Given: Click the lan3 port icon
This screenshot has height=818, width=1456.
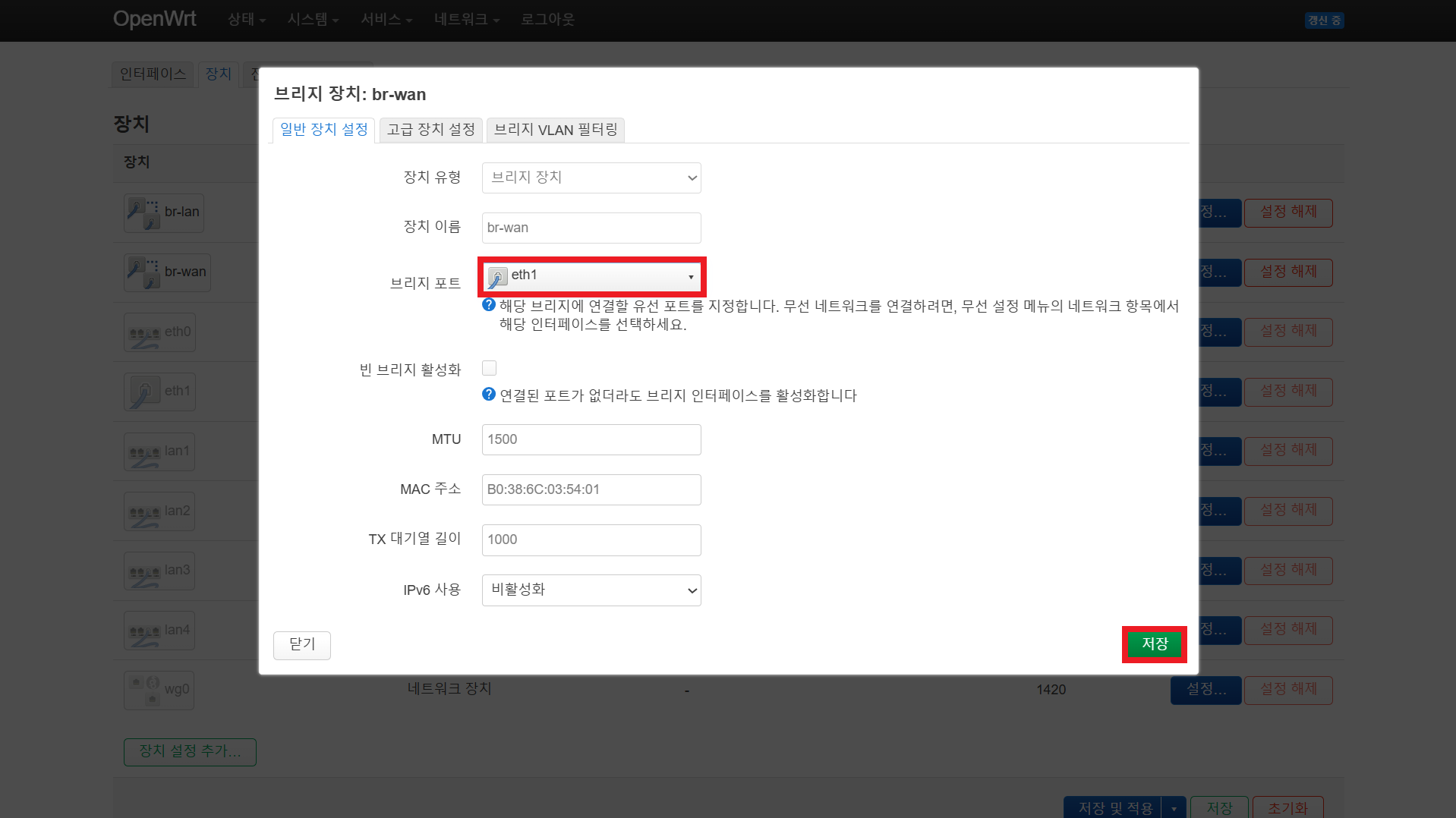Looking at the screenshot, I should (143, 571).
